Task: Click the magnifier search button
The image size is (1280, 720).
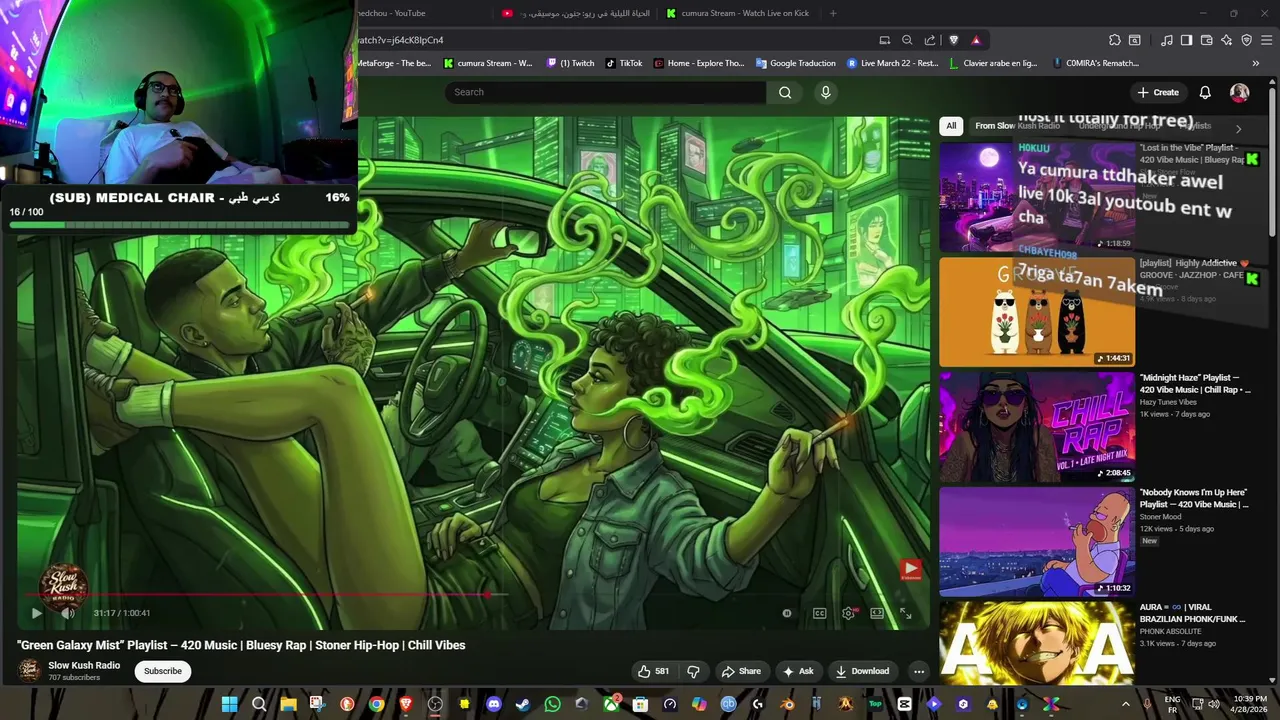Action: 785,92
